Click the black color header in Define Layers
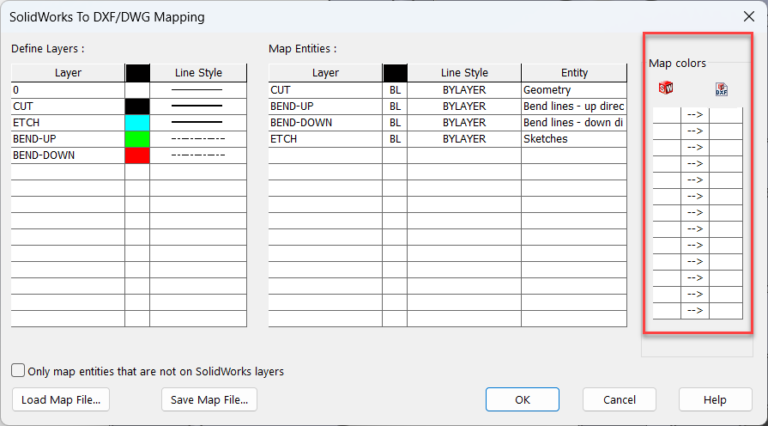 tap(137, 73)
